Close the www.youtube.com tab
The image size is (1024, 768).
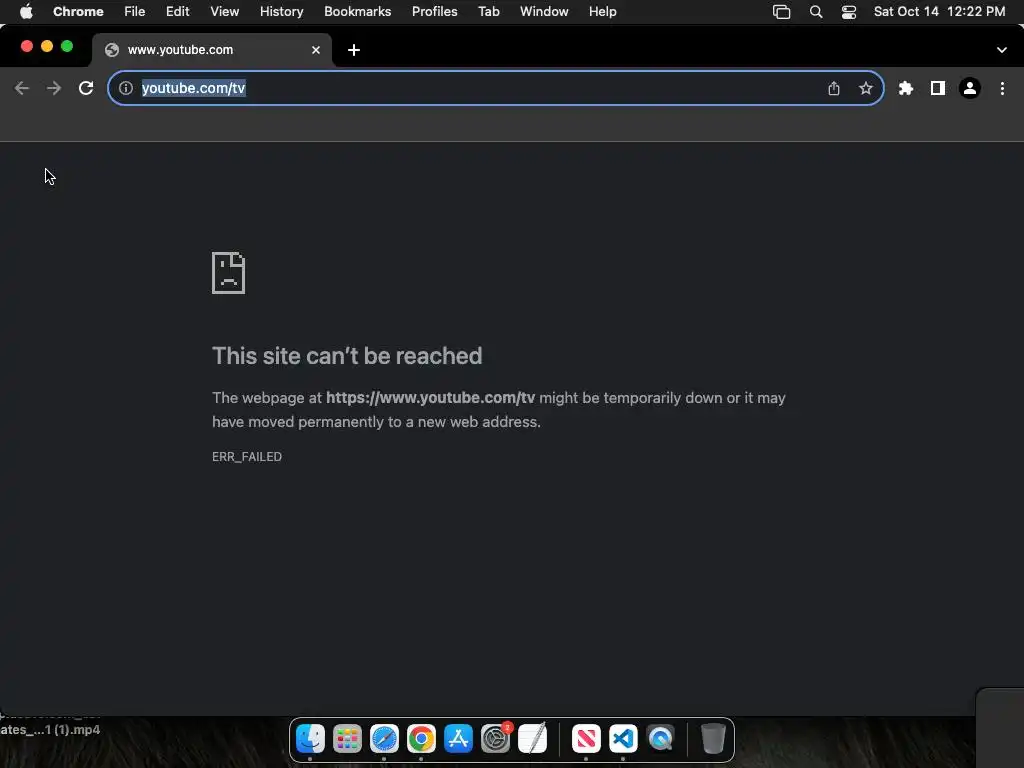pos(316,50)
